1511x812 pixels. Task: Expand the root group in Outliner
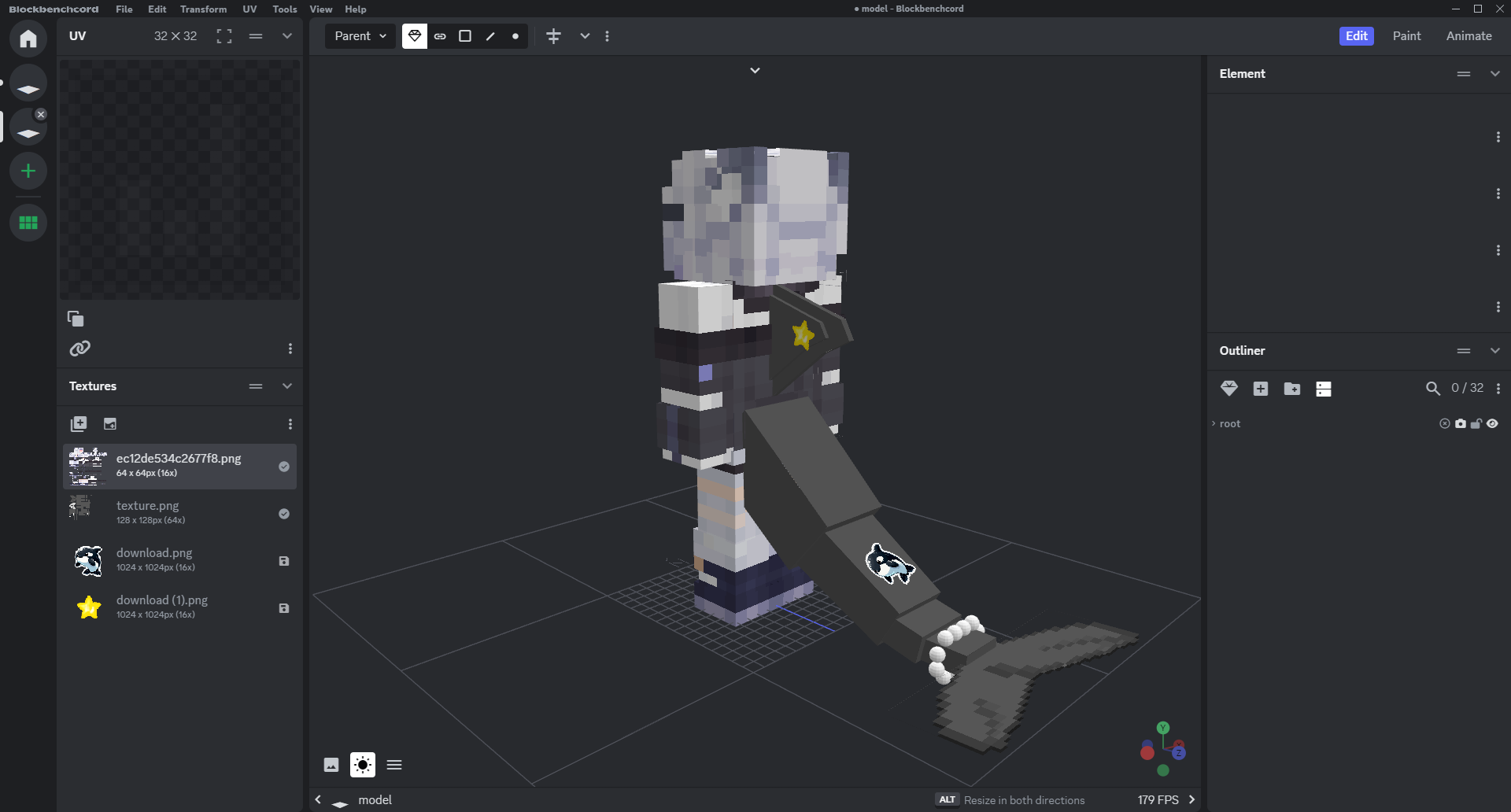(x=1214, y=423)
